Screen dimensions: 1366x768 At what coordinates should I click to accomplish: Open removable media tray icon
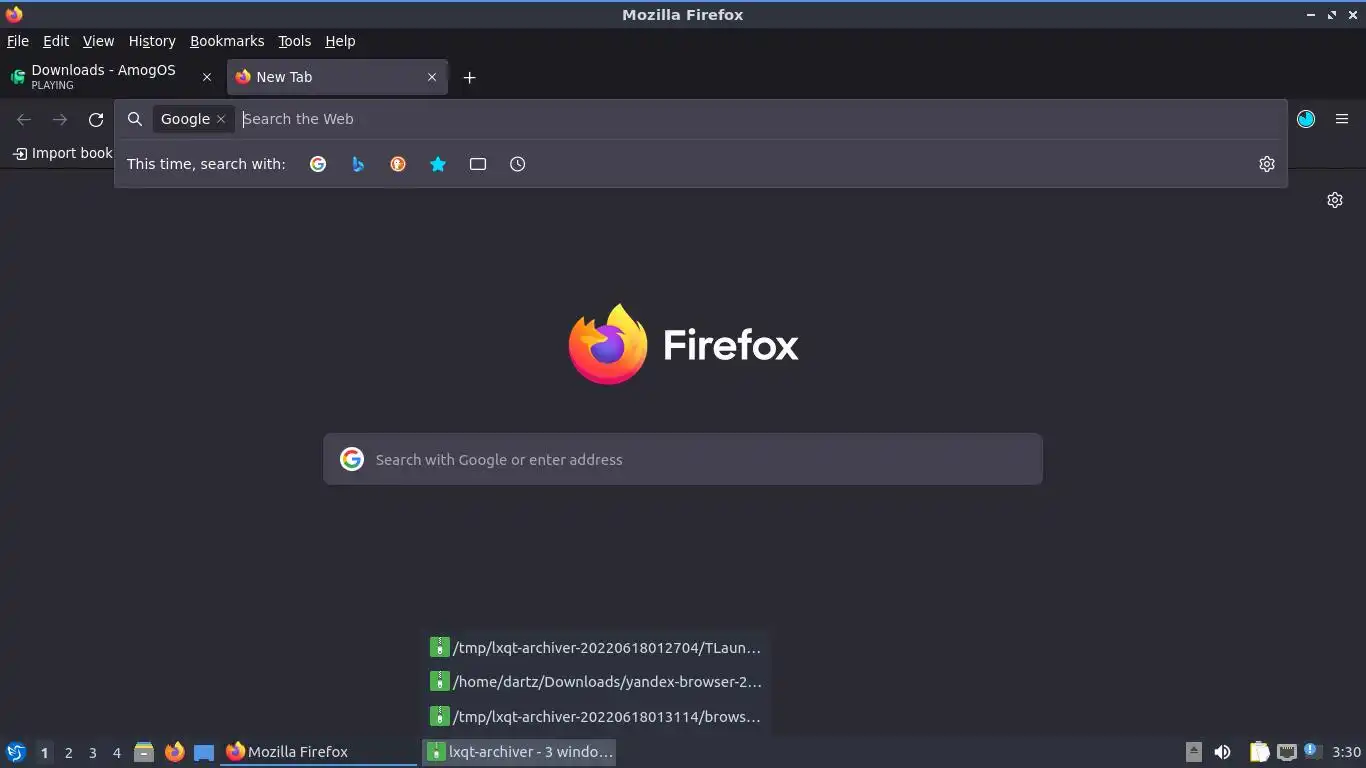[1193, 752]
